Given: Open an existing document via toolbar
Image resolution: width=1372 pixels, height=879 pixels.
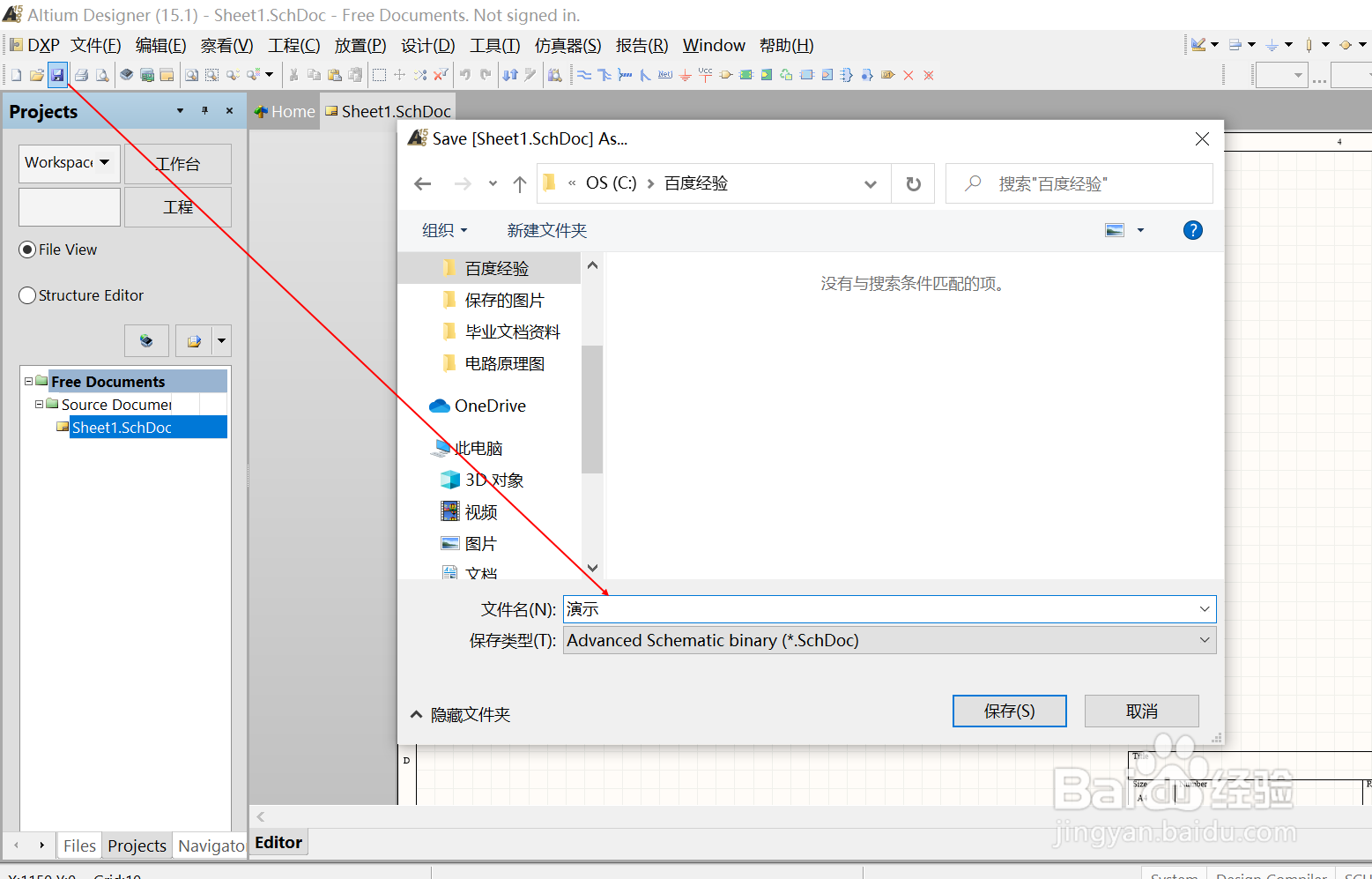Looking at the screenshot, I should [x=36, y=74].
